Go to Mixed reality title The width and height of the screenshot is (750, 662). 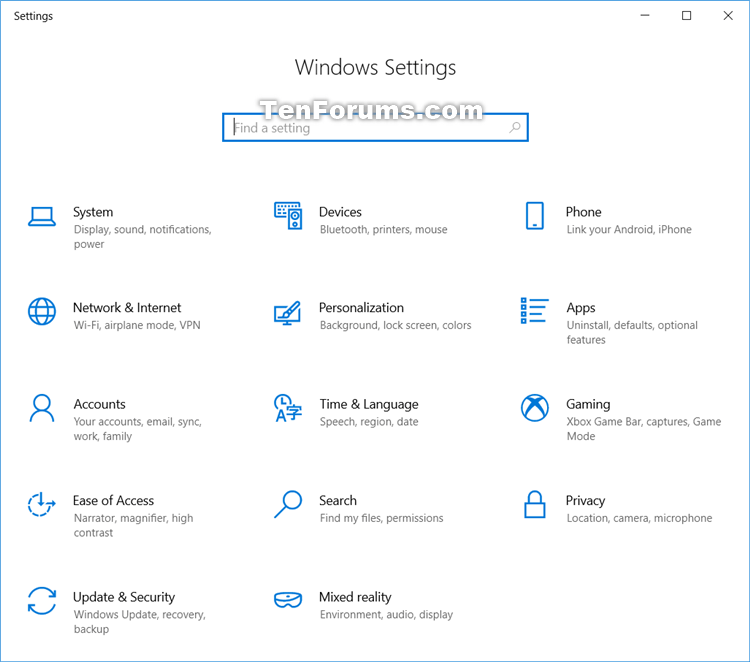click(x=355, y=597)
